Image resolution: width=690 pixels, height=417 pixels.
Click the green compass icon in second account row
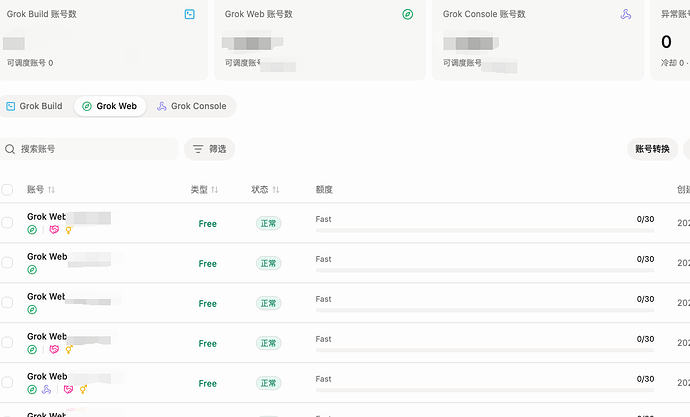coord(32,270)
